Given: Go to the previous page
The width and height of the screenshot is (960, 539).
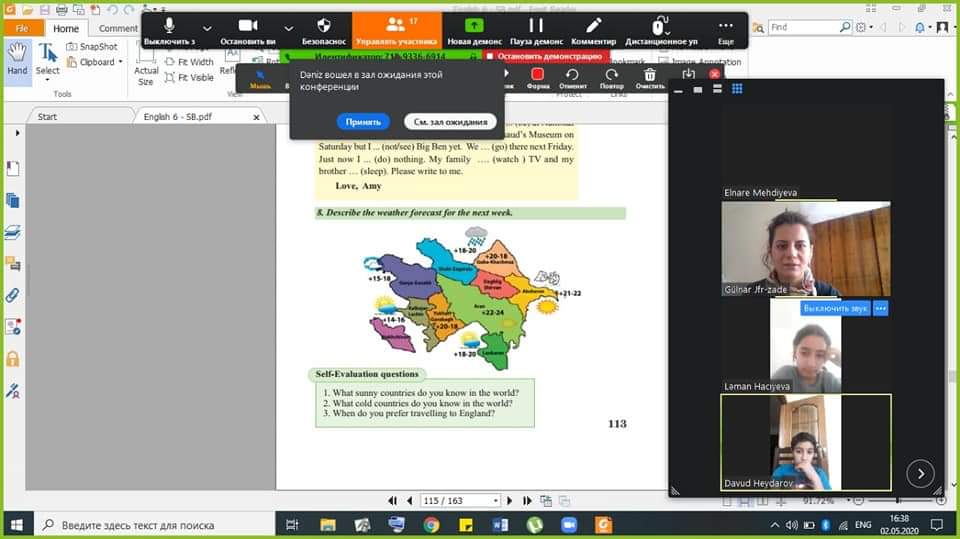Looking at the screenshot, I should pos(410,500).
